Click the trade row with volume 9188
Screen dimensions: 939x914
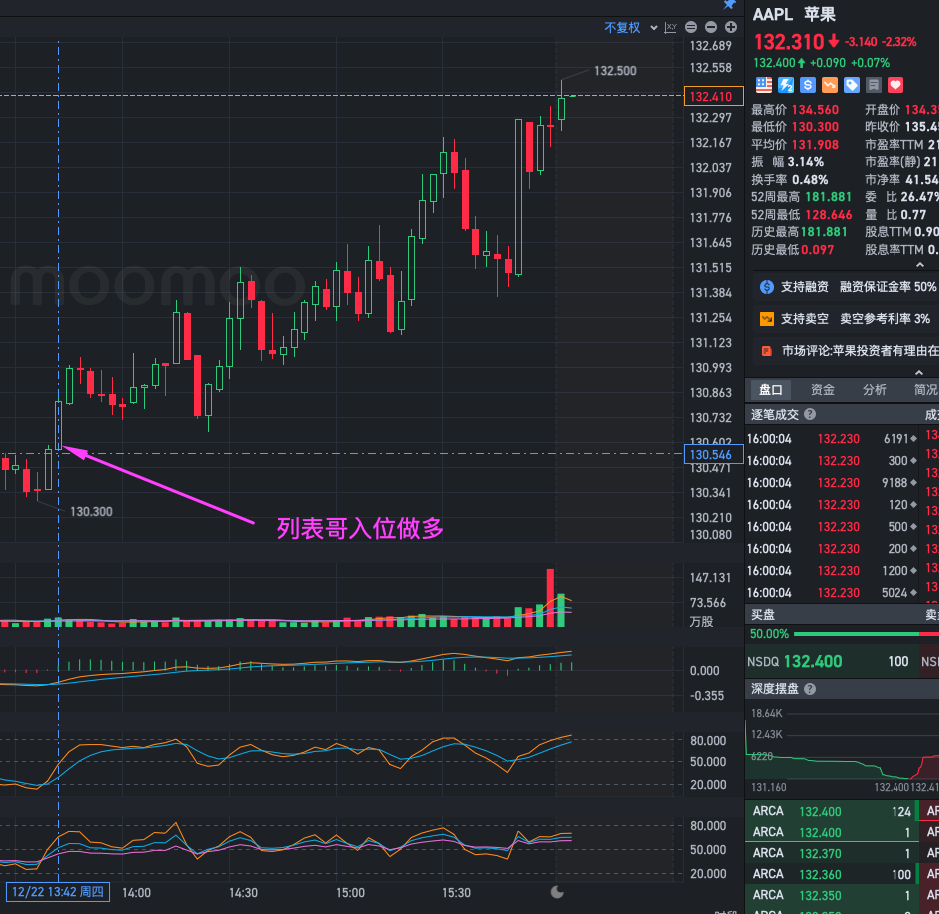[834, 483]
